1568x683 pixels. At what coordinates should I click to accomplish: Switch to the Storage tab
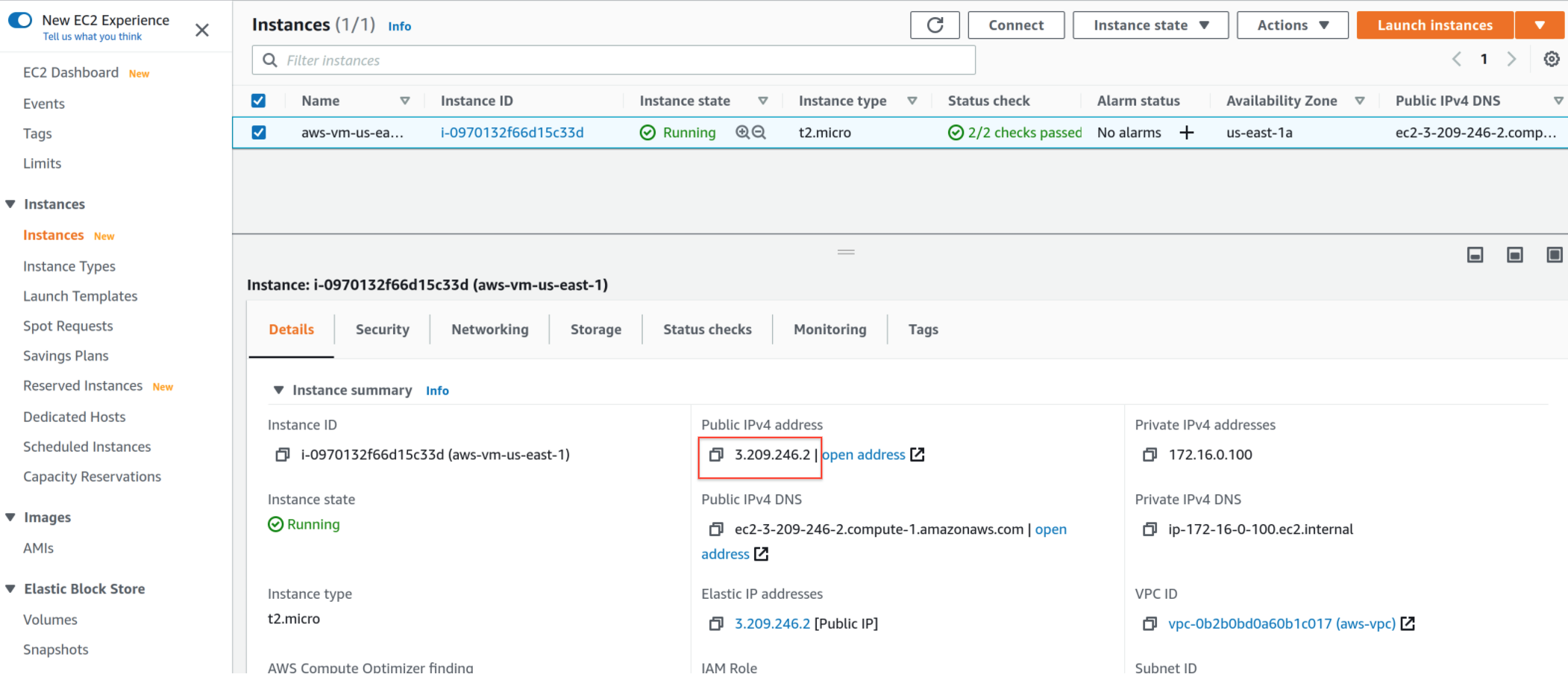tap(596, 330)
